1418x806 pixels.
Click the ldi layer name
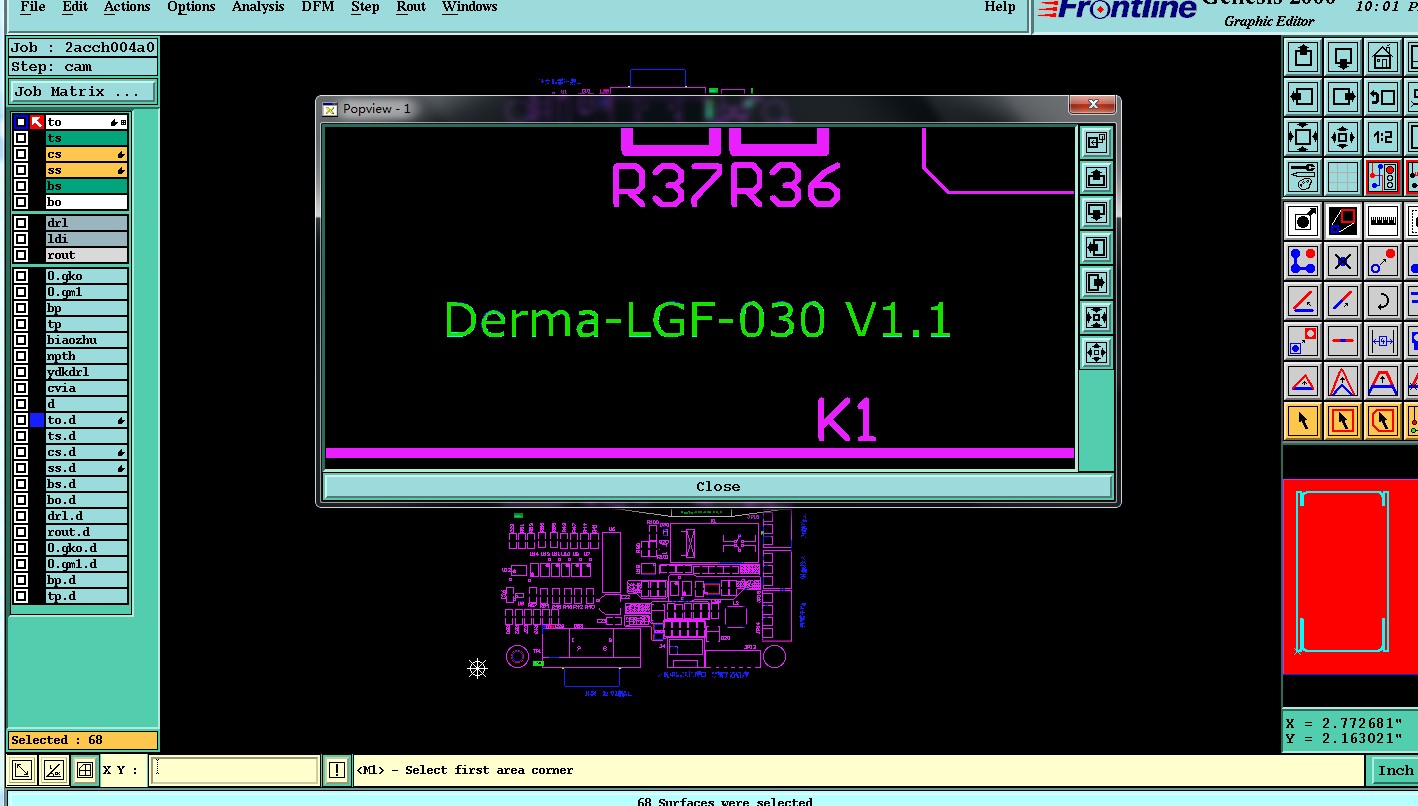pyautogui.click(x=87, y=239)
